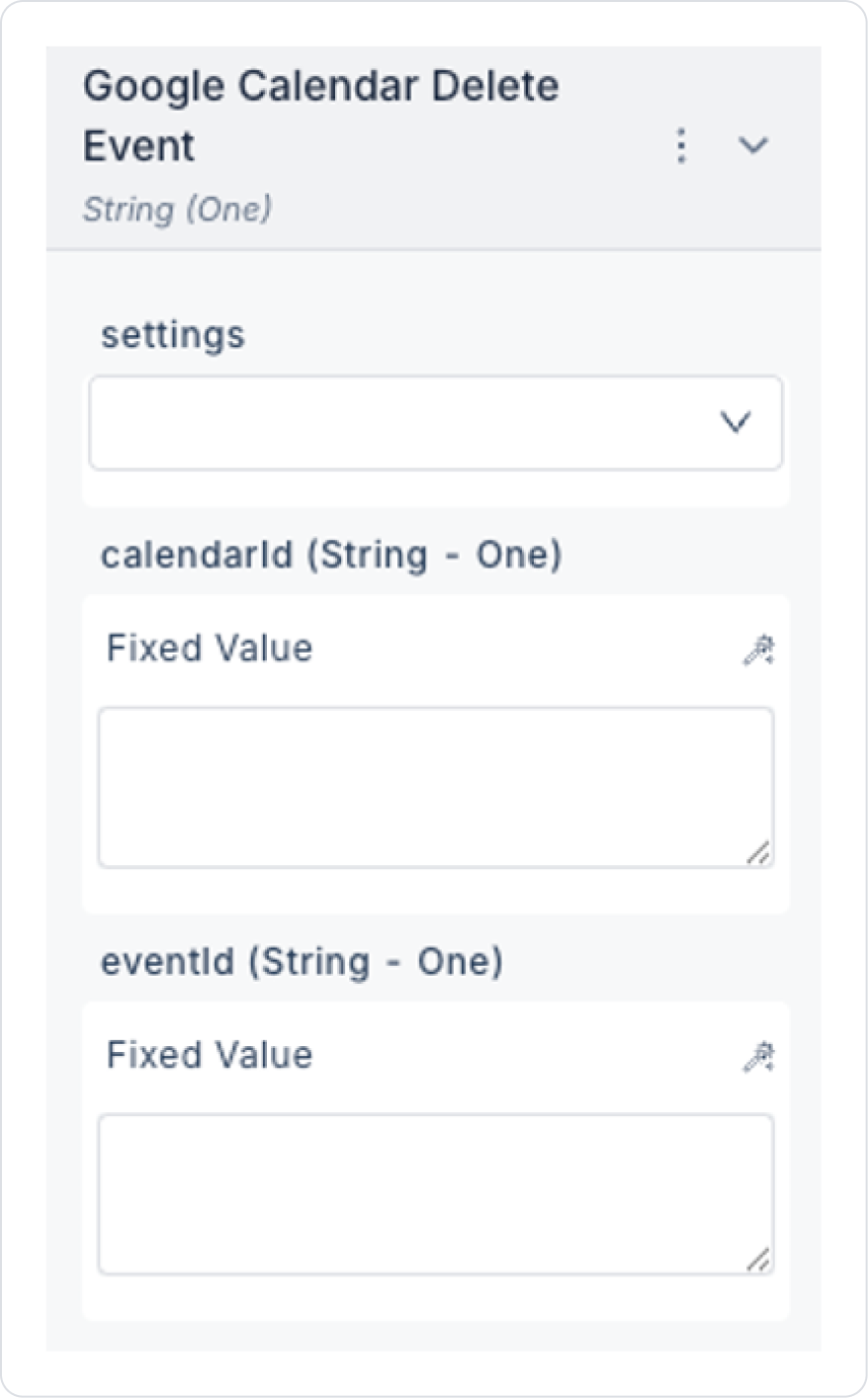Collapse the Google Calendar Delete Event panel
Image resolution: width=868 pixels, height=1398 pixels.
click(x=753, y=146)
